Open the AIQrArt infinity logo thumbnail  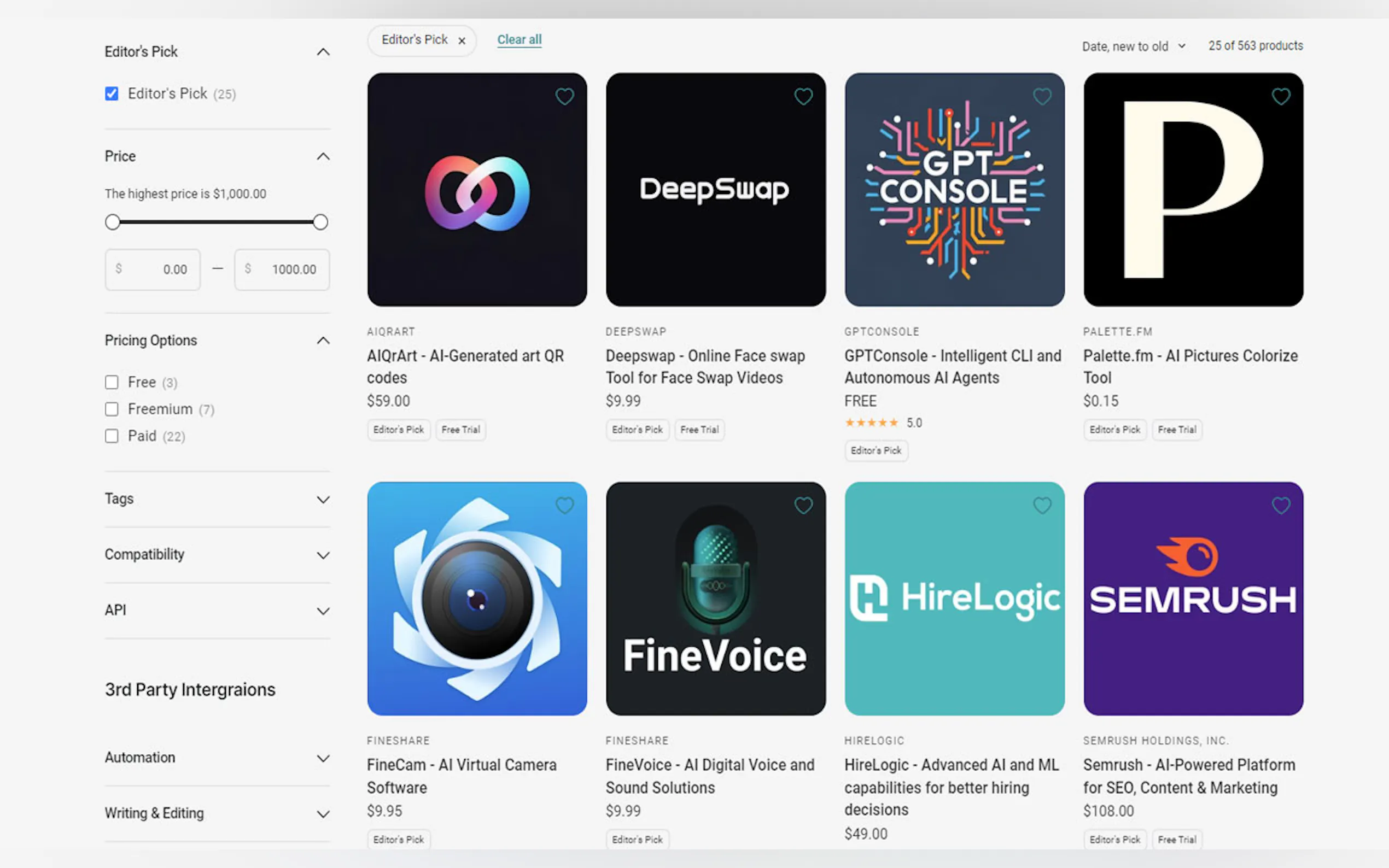tap(477, 190)
